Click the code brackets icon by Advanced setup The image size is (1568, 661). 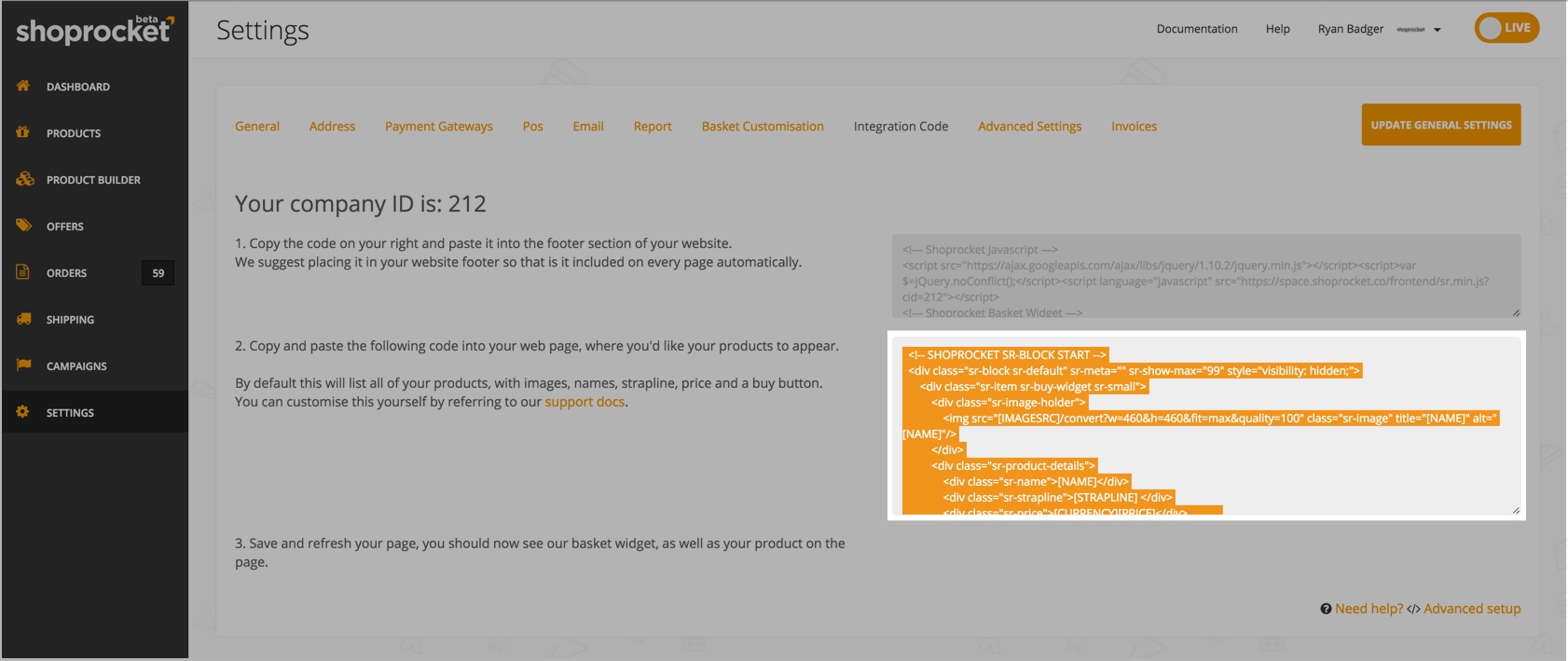click(x=1413, y=609)
